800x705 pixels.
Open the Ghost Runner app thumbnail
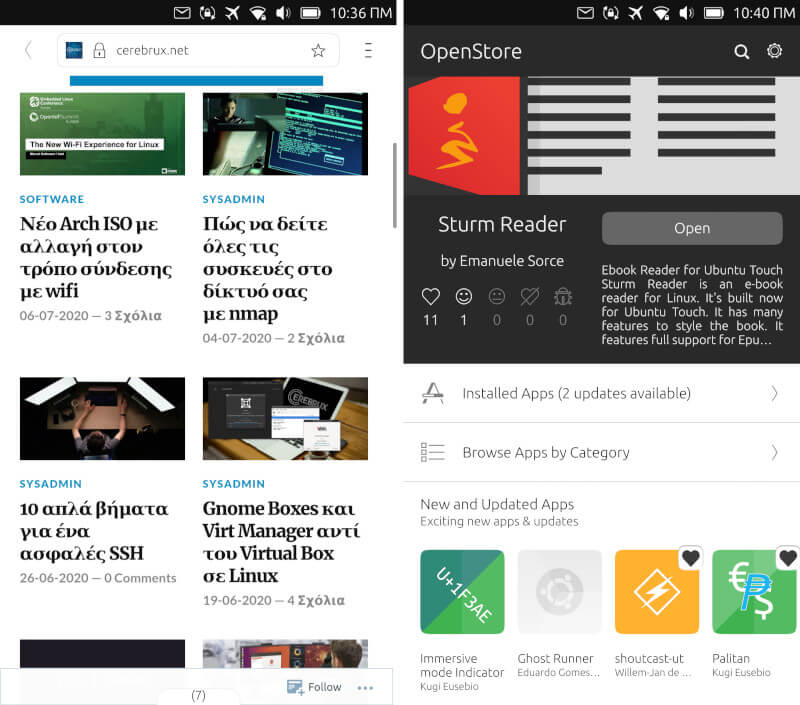coord(559,591)
